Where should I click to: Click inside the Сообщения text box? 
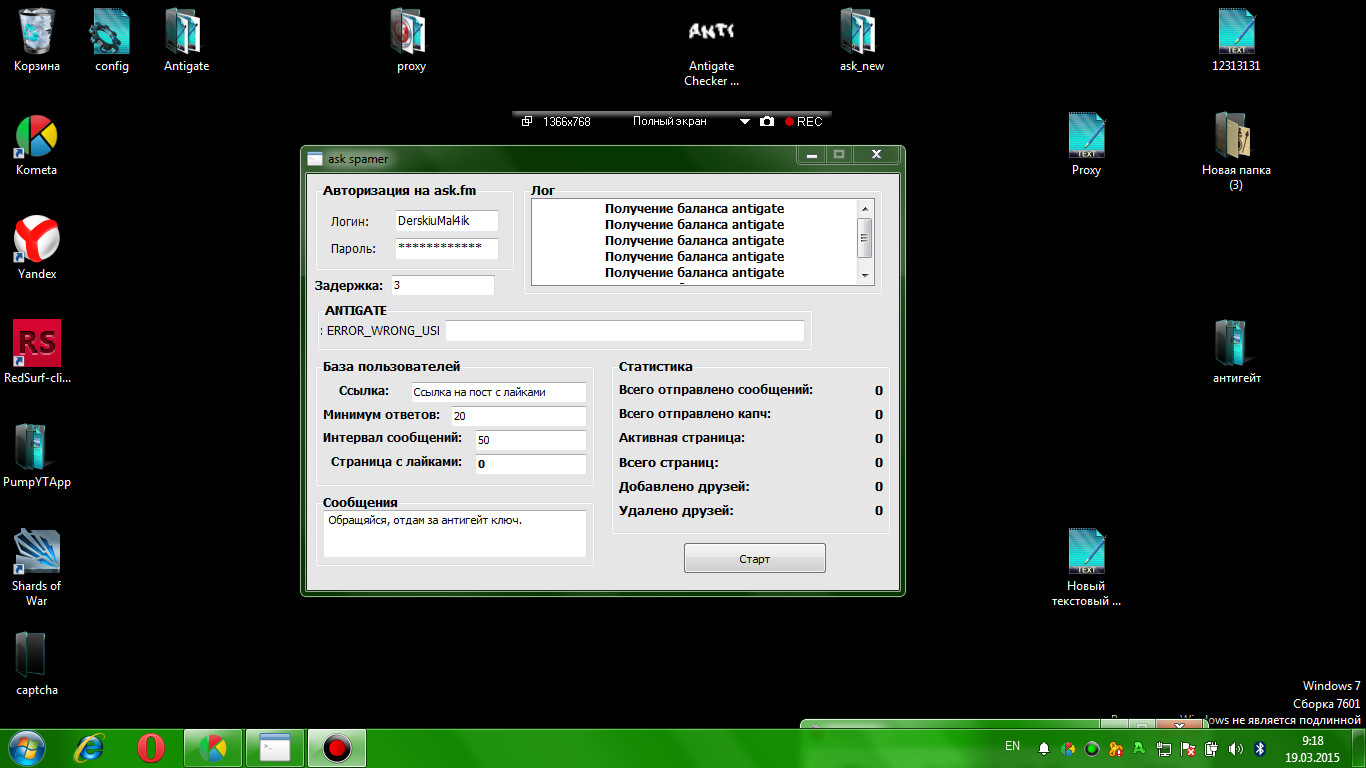point(455,534)
